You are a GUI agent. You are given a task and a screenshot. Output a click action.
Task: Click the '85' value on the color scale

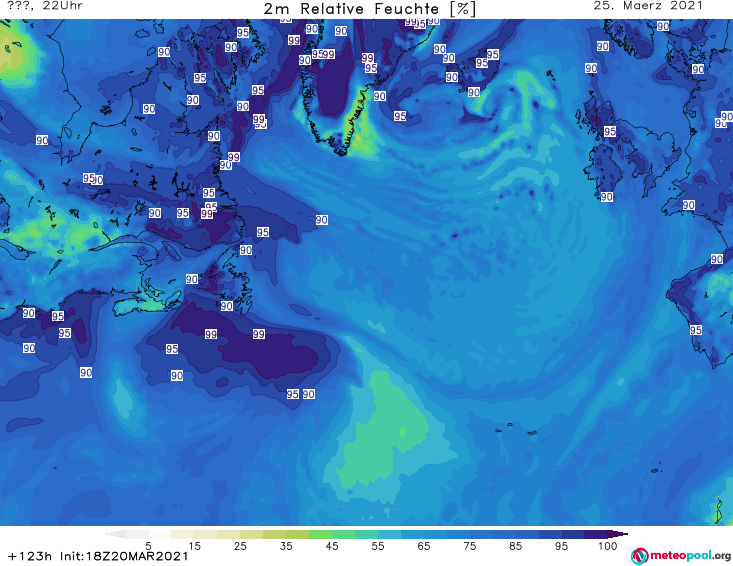[x=516, y=546]
